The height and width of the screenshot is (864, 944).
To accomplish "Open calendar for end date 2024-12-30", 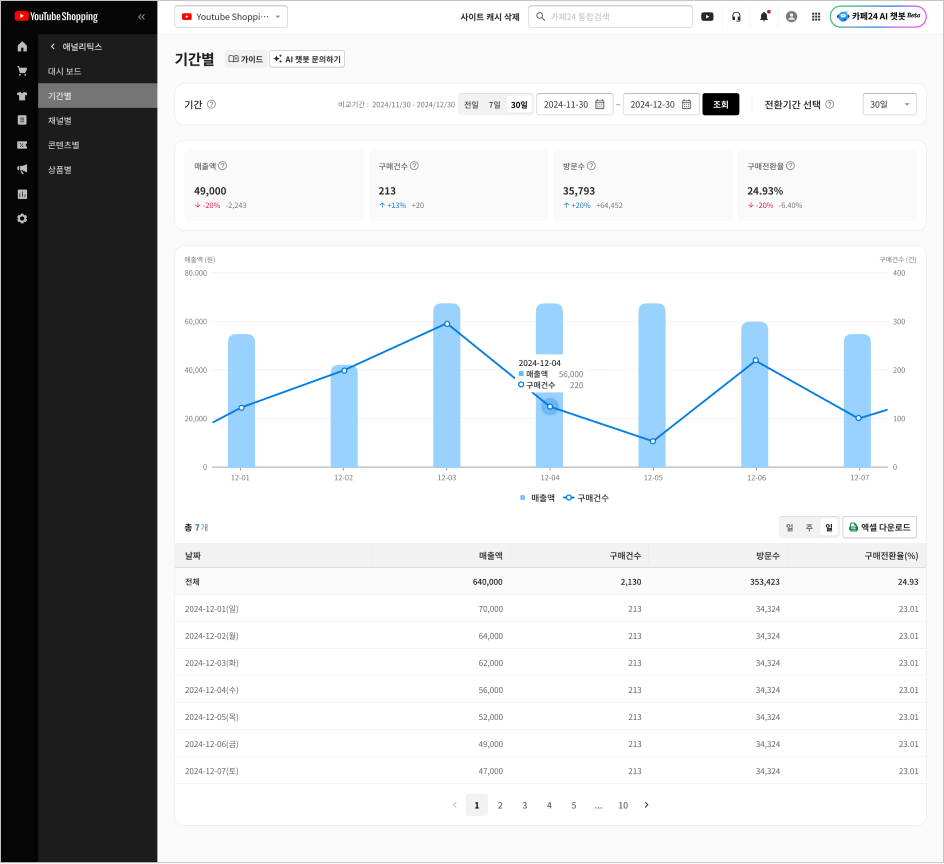I will (x=686, y=104).
